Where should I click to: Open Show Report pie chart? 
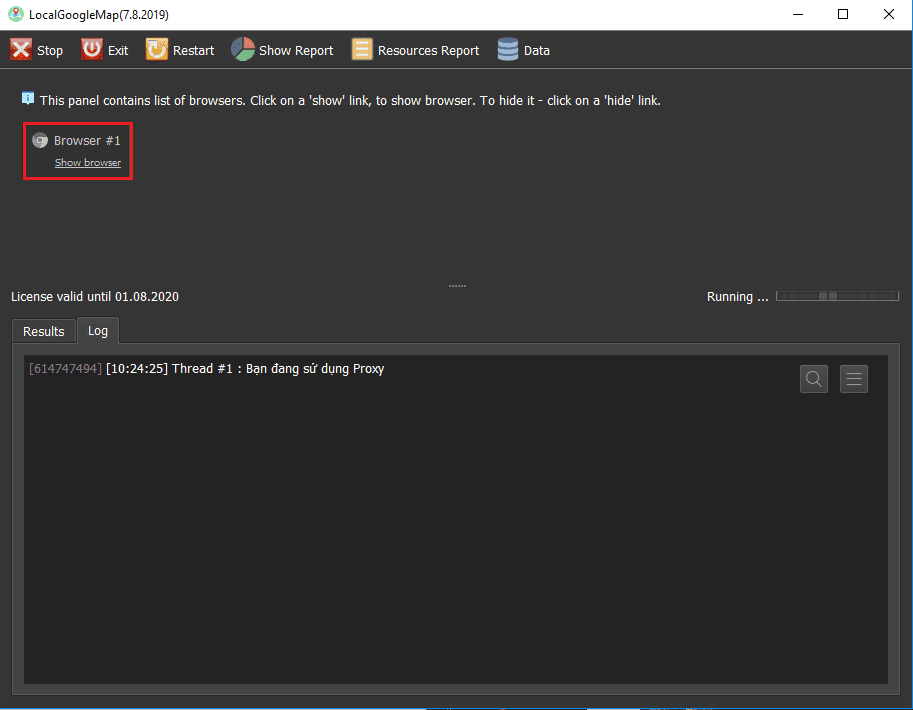pos(243,50)
